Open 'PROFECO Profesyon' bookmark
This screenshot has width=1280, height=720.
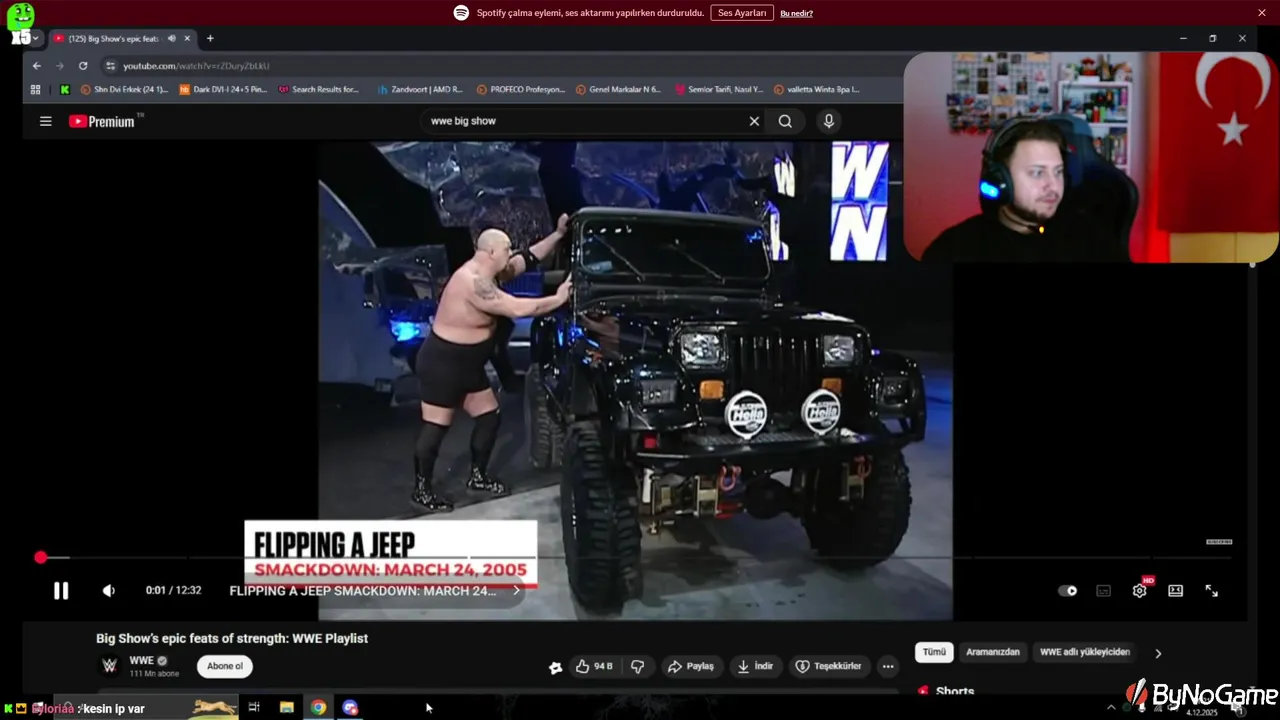click(x=521, y=89)
